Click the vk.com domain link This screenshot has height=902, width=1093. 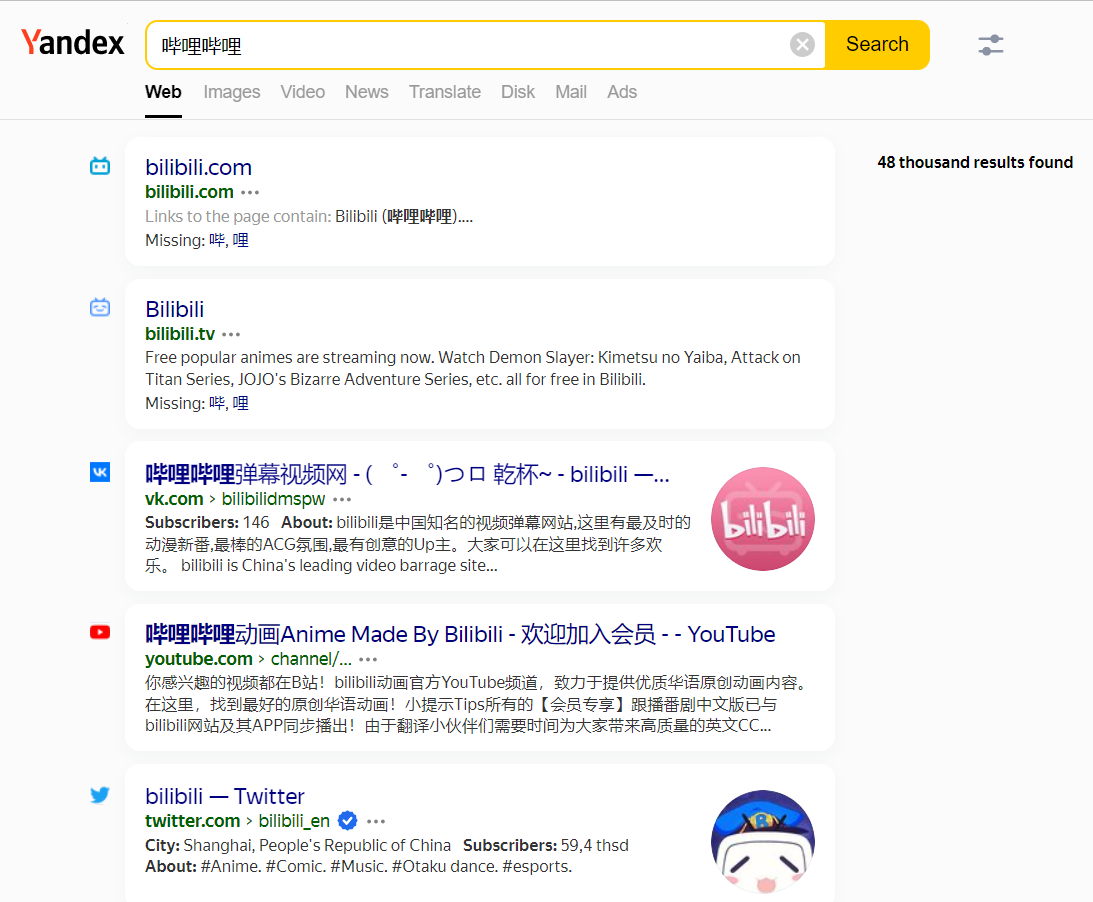coord(174,499)
